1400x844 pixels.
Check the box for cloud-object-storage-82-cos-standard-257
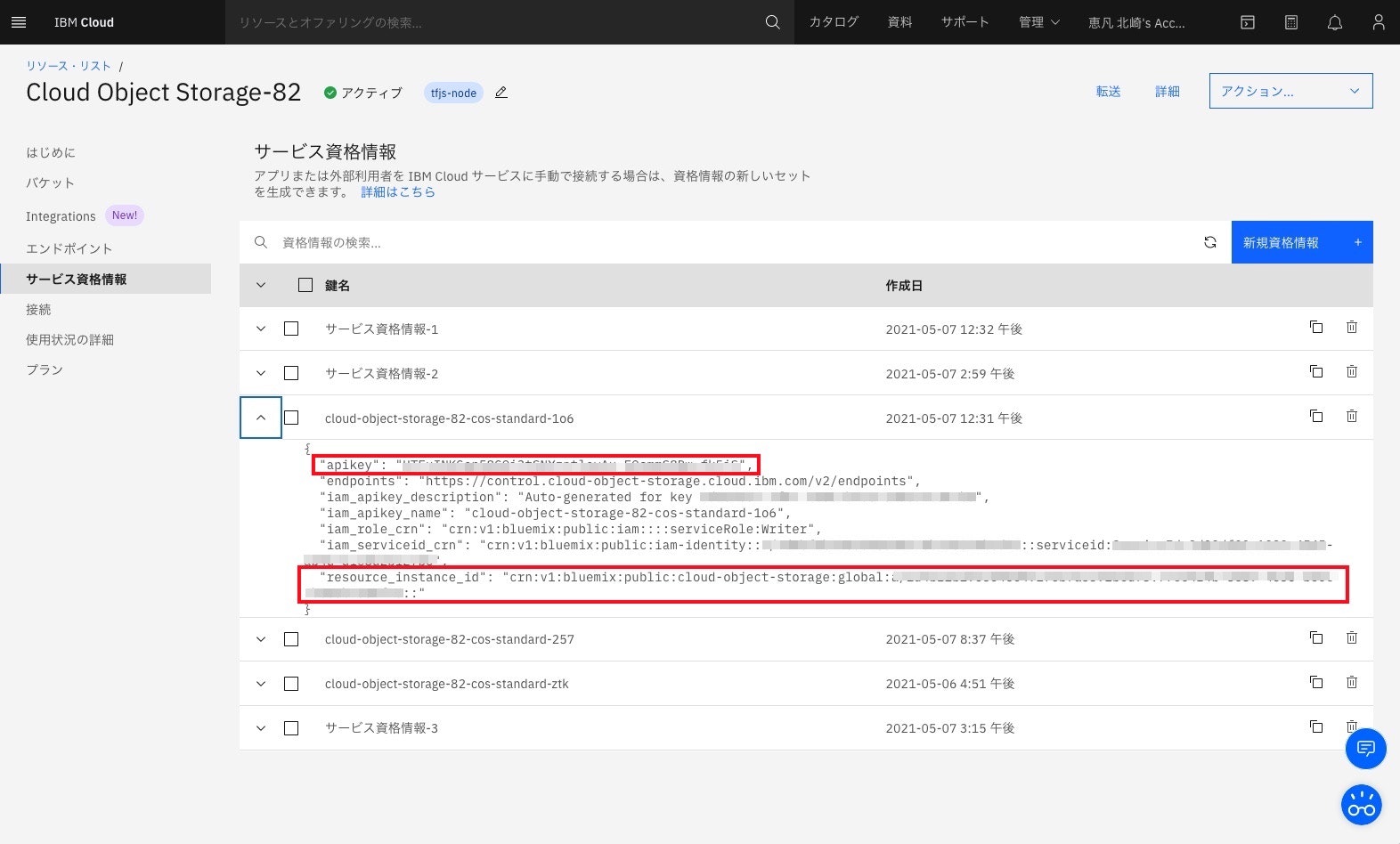coord(291,639)
